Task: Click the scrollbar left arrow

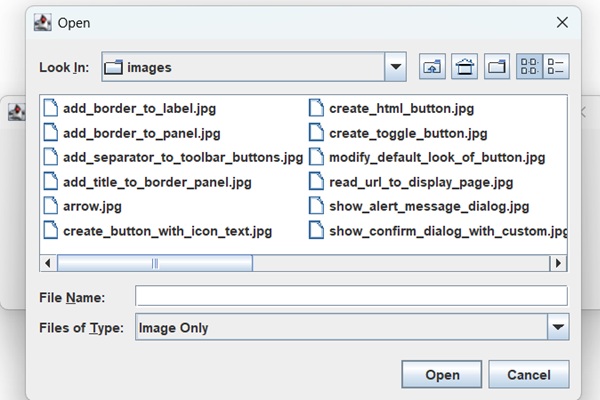Action: [x=48, y=263]
